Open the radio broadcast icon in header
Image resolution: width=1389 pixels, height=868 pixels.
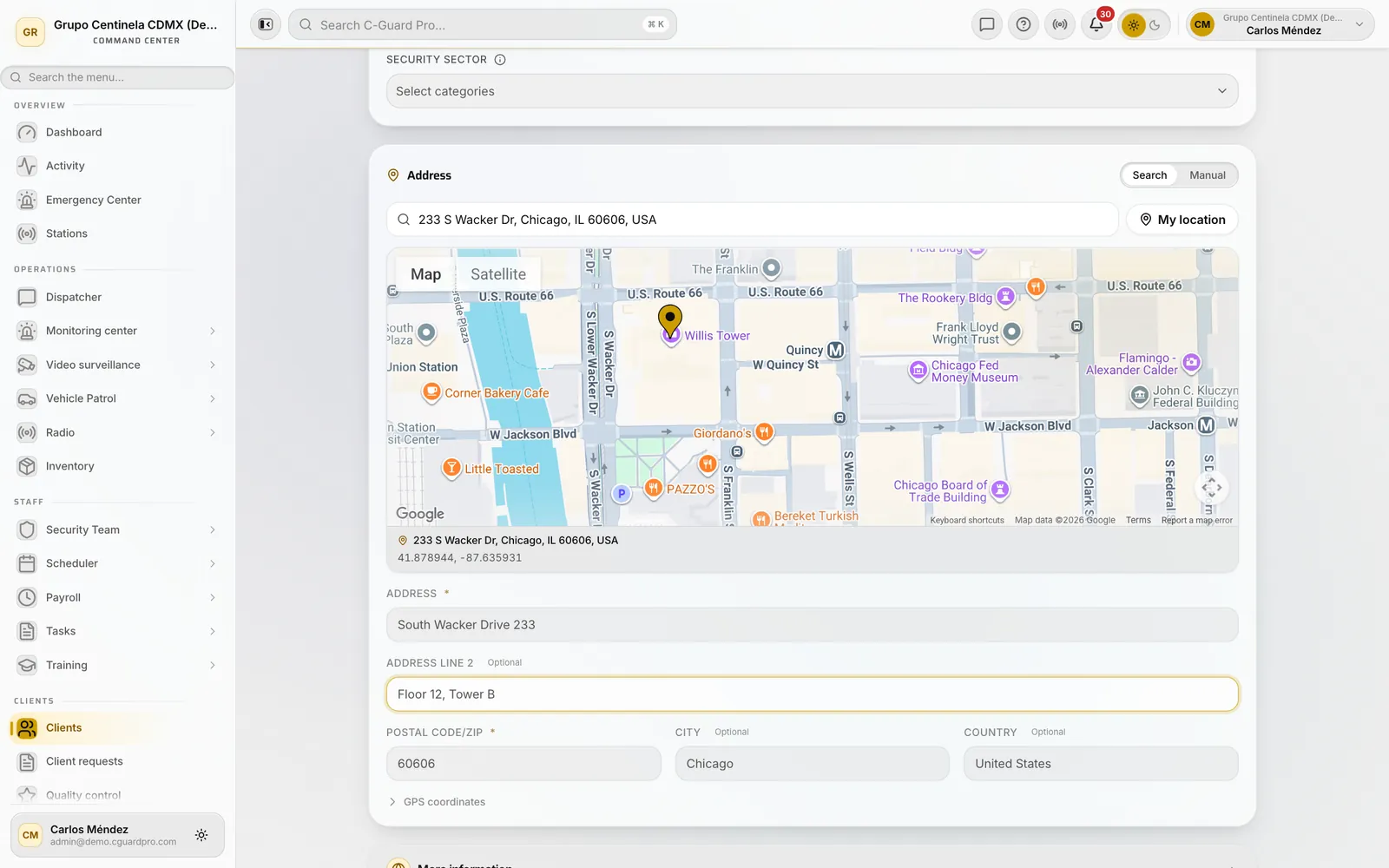point(1060,24)
